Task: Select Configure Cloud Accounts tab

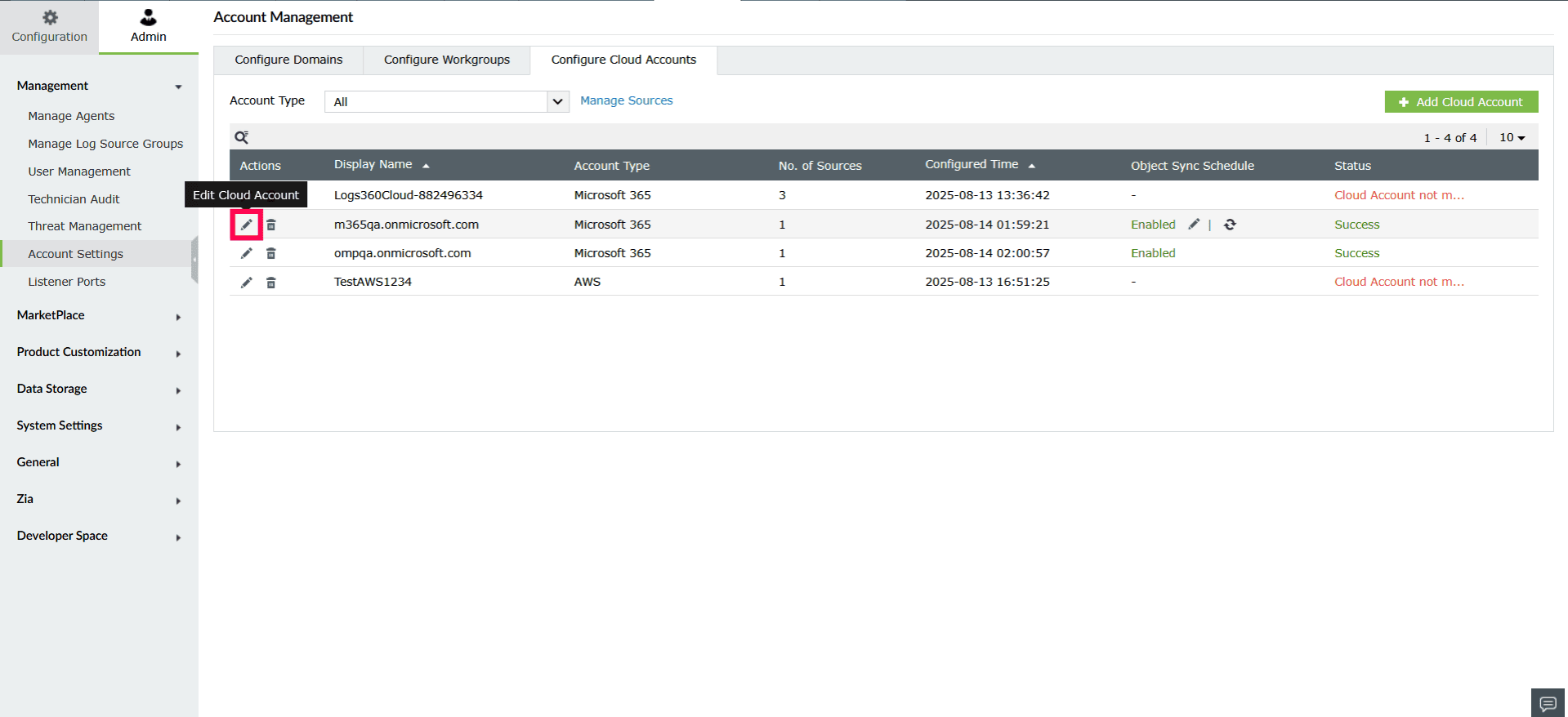Action: pyautogui.click(x=623, y=60)
